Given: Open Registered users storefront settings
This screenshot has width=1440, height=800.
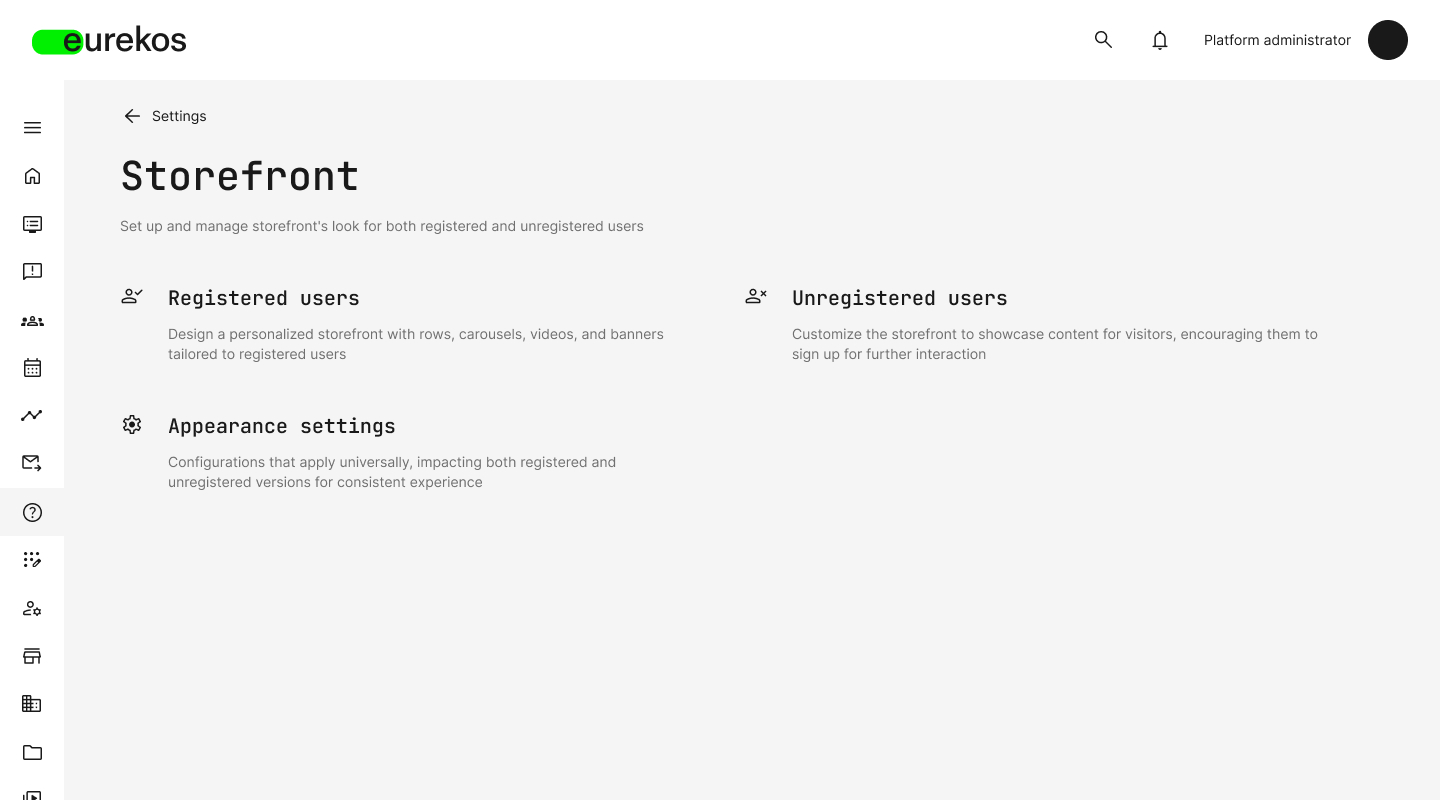Looking at the screenshot, I should (264, 298).
